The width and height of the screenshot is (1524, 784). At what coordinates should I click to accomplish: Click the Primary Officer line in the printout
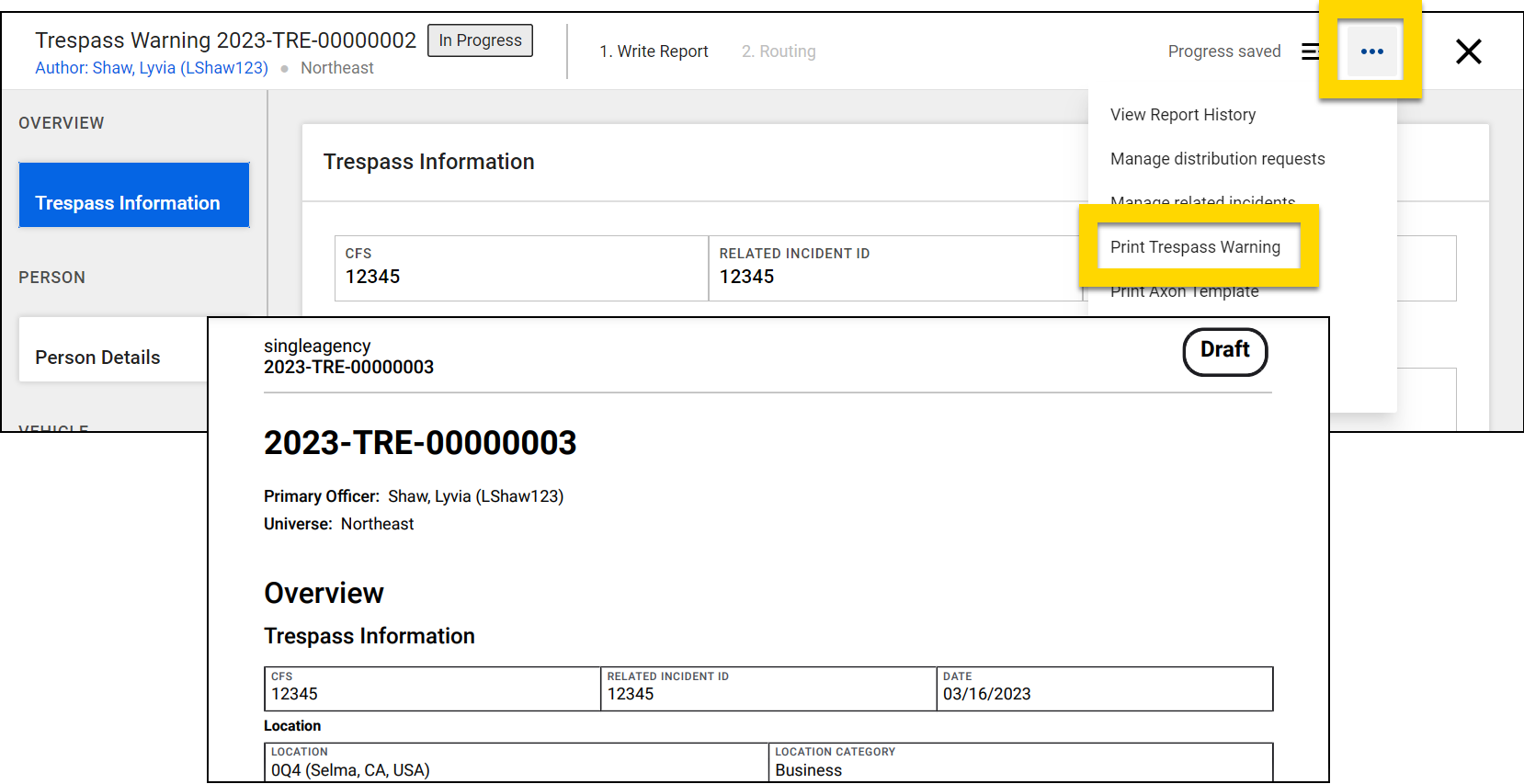(414, 496)
